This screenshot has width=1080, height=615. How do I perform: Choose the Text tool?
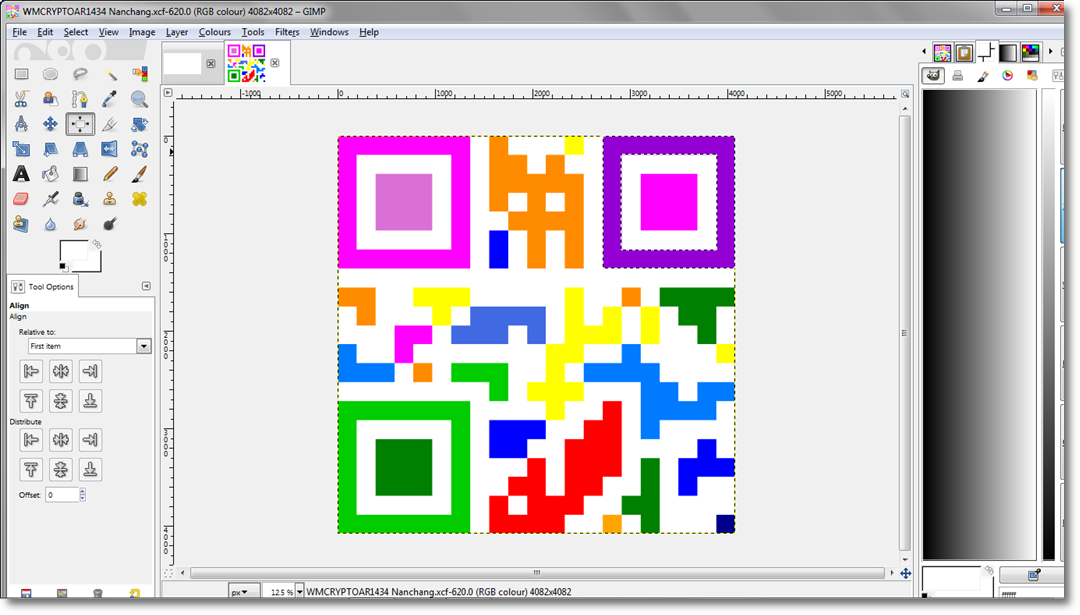(x=21, y=174)
